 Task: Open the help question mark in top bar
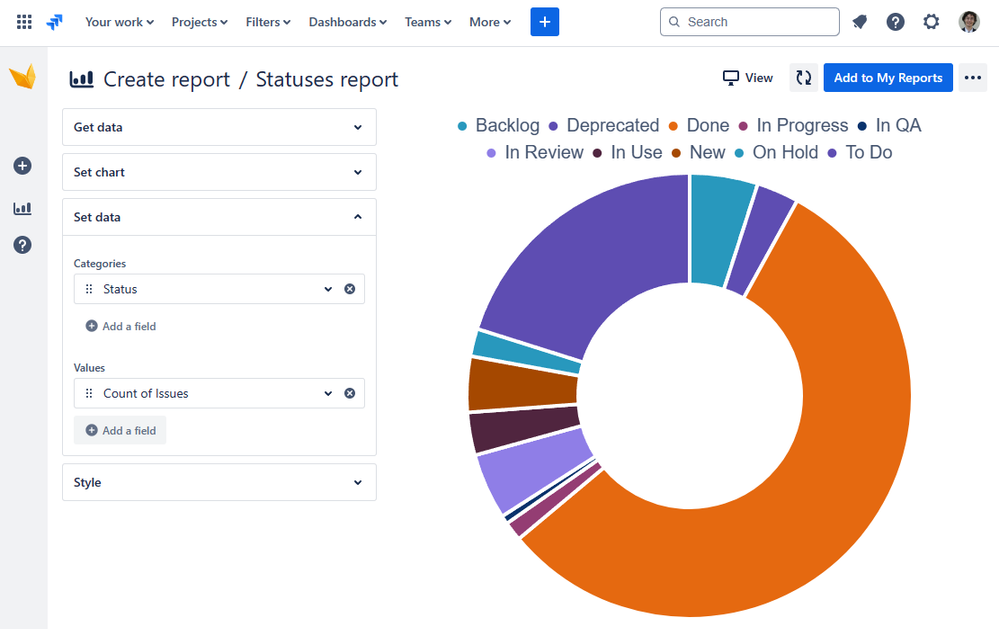(895, 22)
